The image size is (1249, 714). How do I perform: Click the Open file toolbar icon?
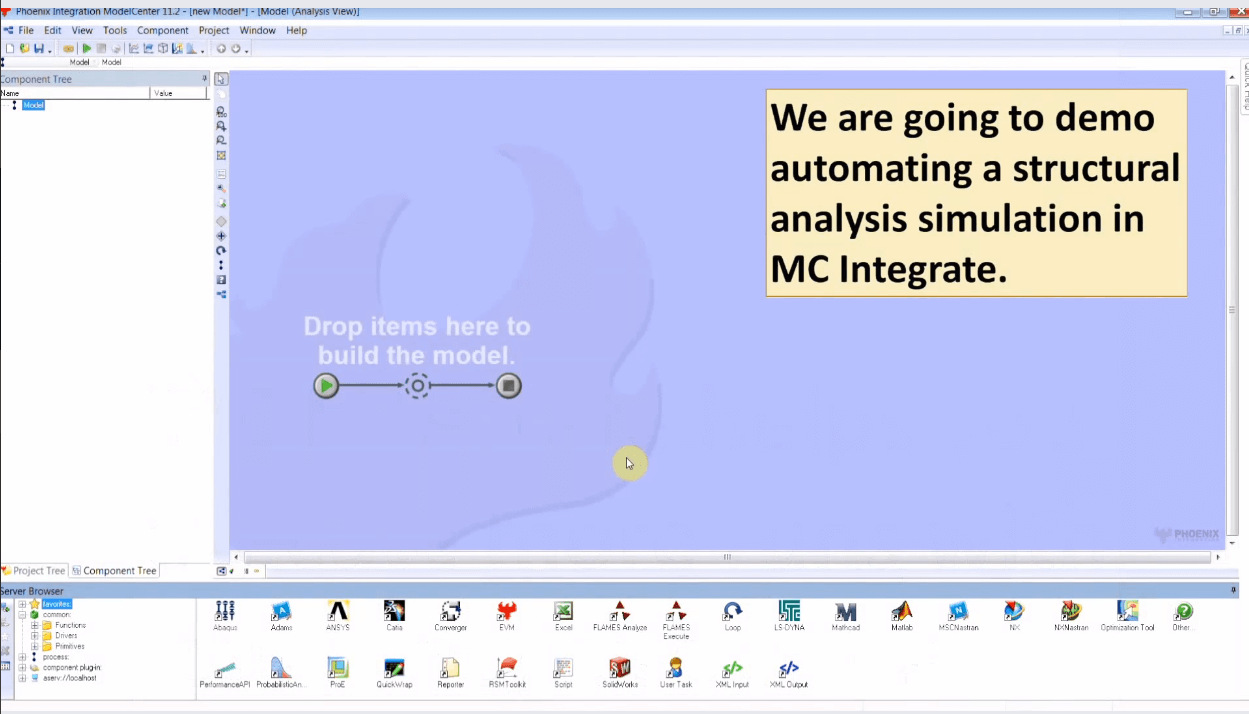click(x=24, y=48)
